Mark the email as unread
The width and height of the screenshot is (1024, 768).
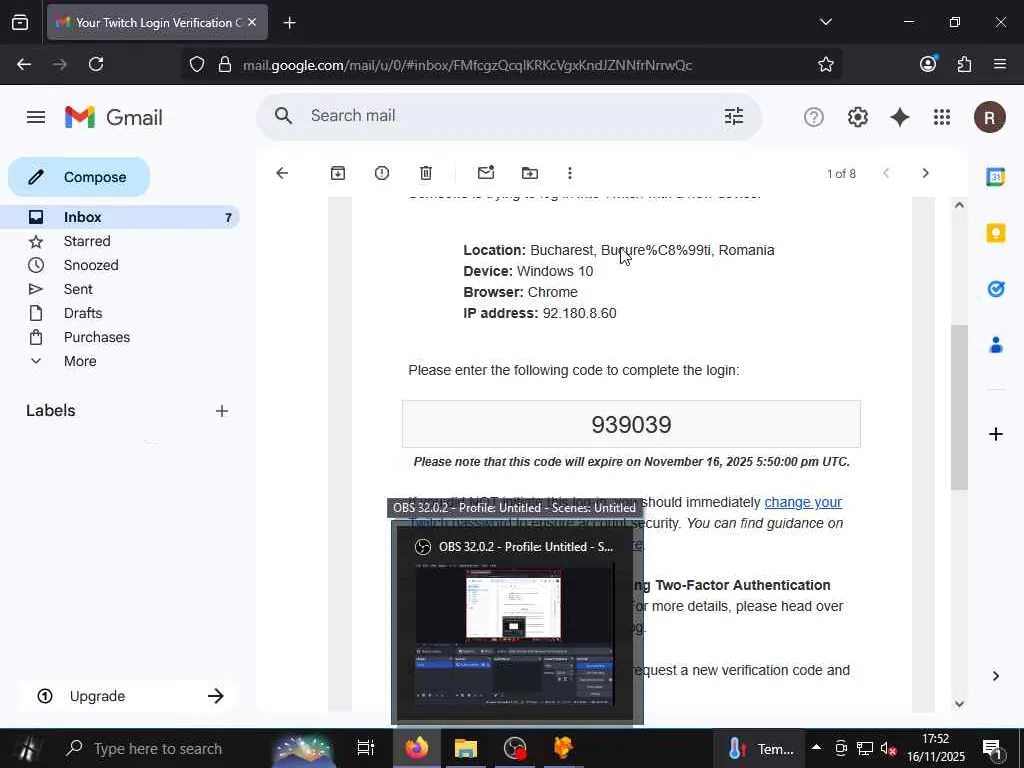coord(486,173)
